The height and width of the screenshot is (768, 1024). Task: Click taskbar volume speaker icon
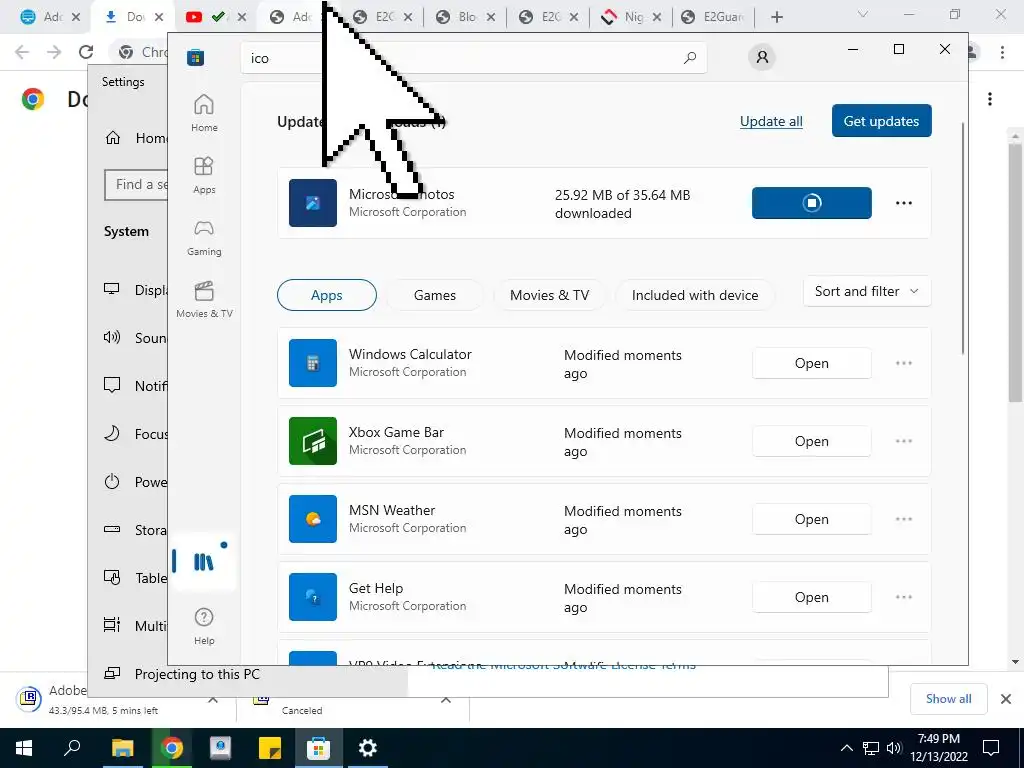pyautogui.click(x=894, y=748)
